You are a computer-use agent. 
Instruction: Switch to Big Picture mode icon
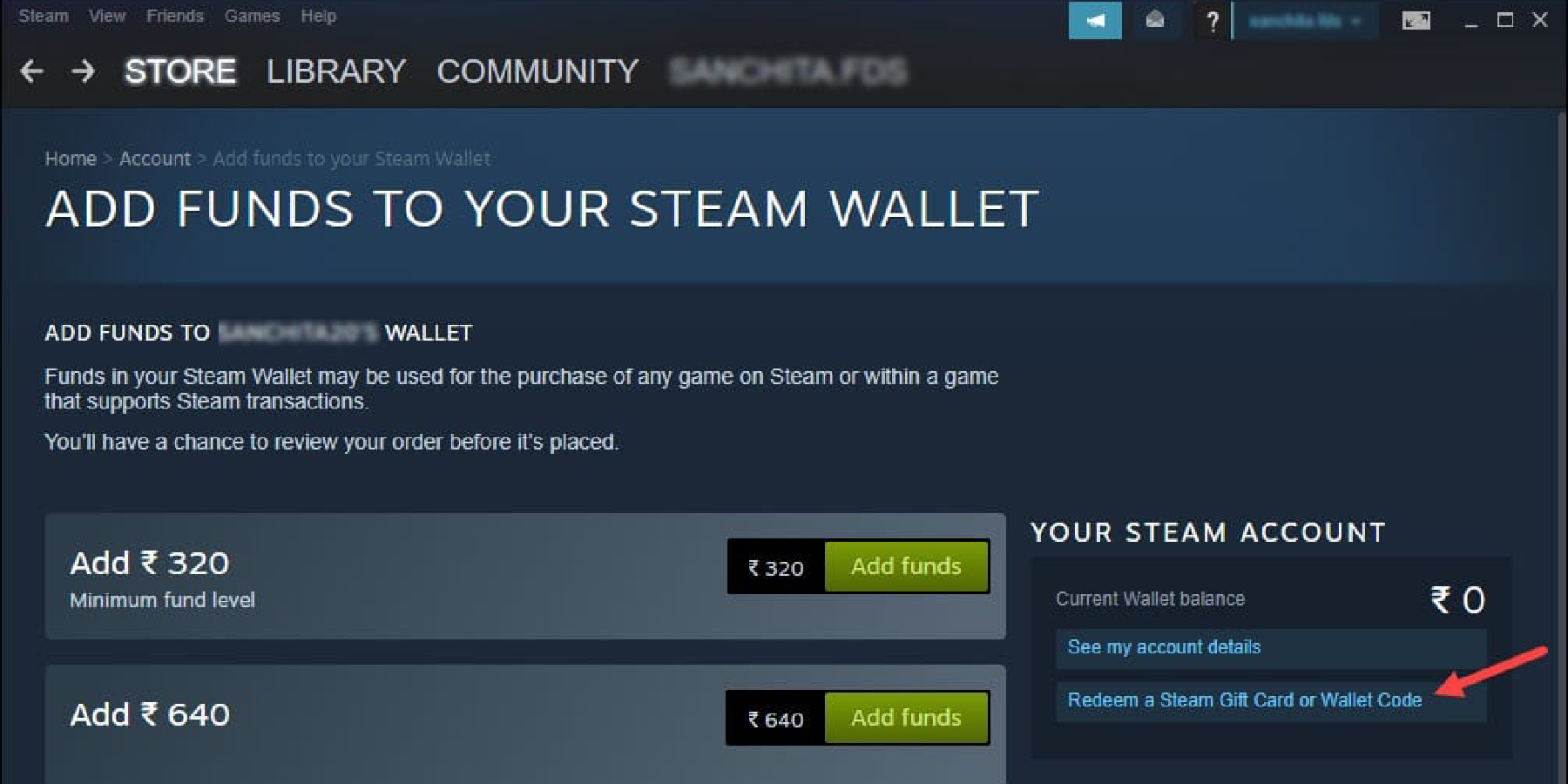[1416, 20]
